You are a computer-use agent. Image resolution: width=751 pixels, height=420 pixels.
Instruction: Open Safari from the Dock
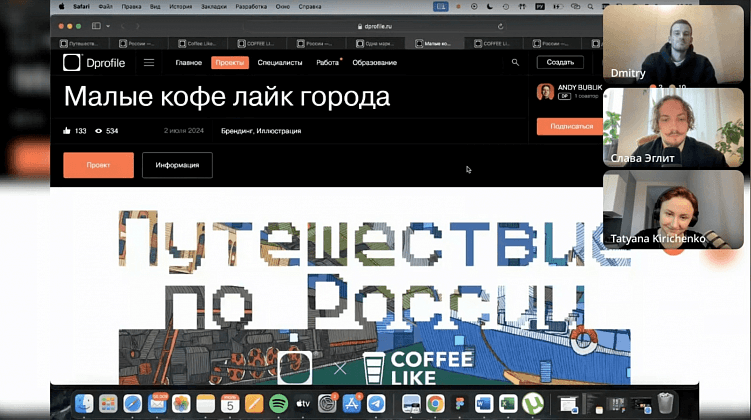(x=133, y=404)
